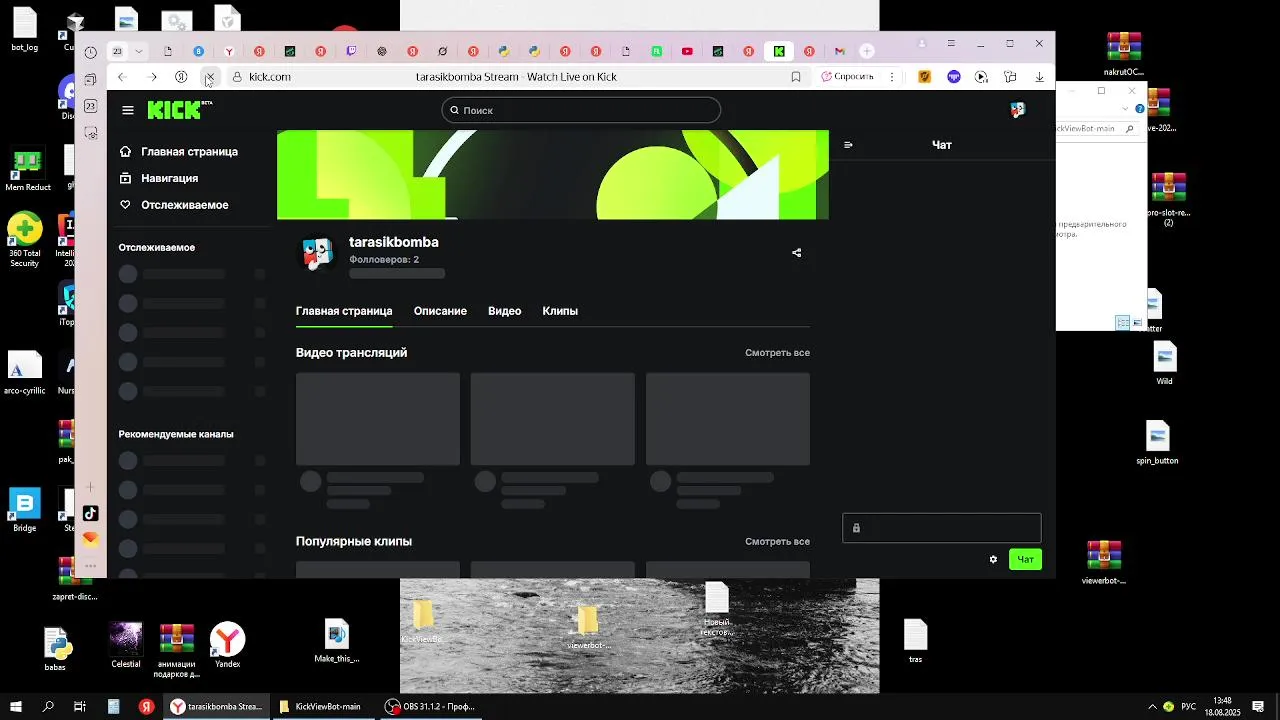This screenshot has width=1280, height=720.
Task: Go forward with browser forward arrow
Action: click(x=153, y=77)
